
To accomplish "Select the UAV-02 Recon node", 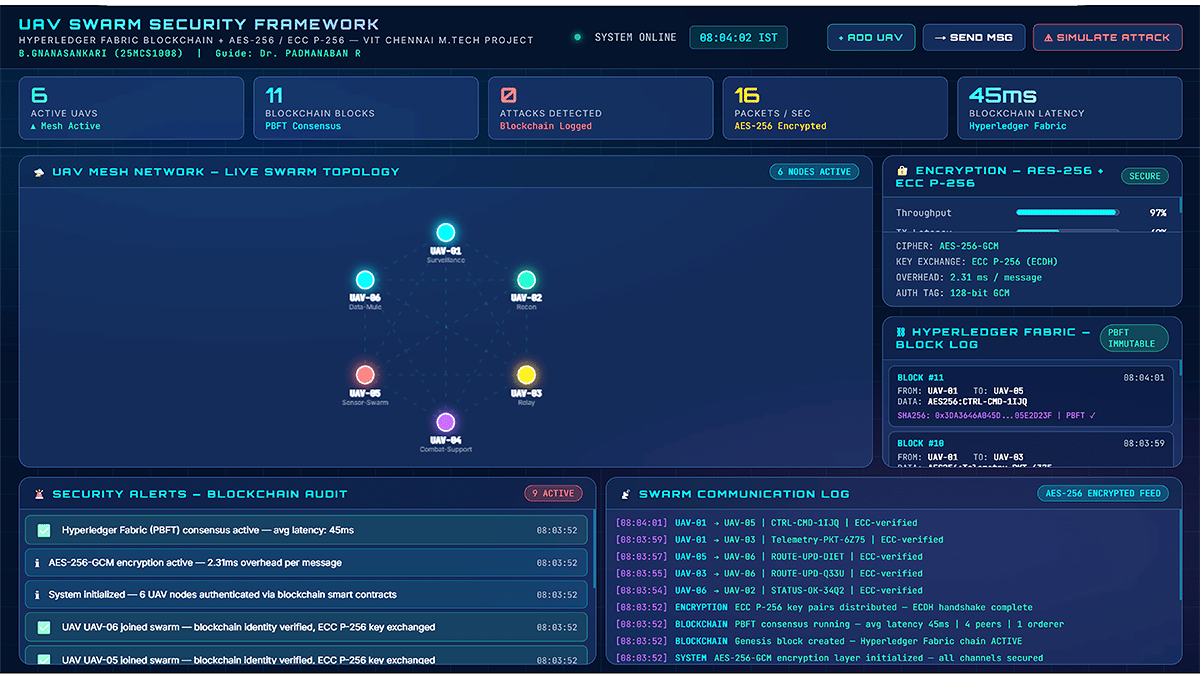I will [526, 280].
